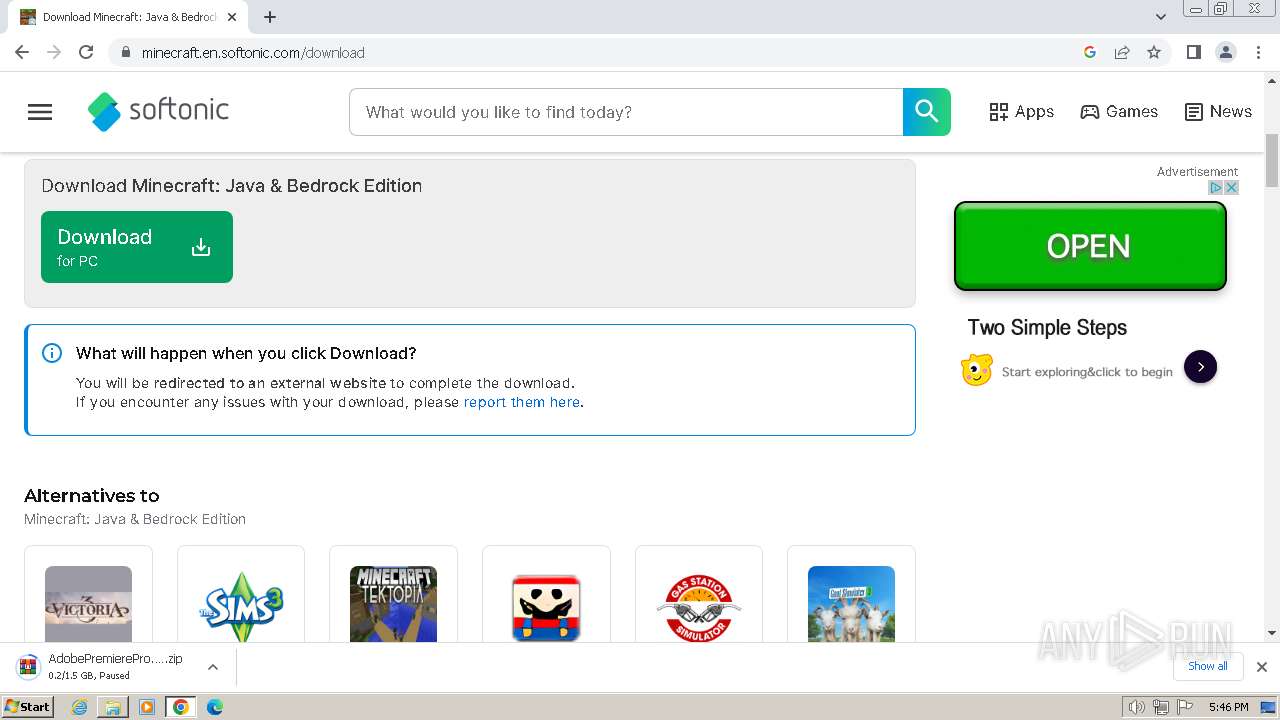Click the green OPEN advertisement button
1280x720 pixels.
1090,246
